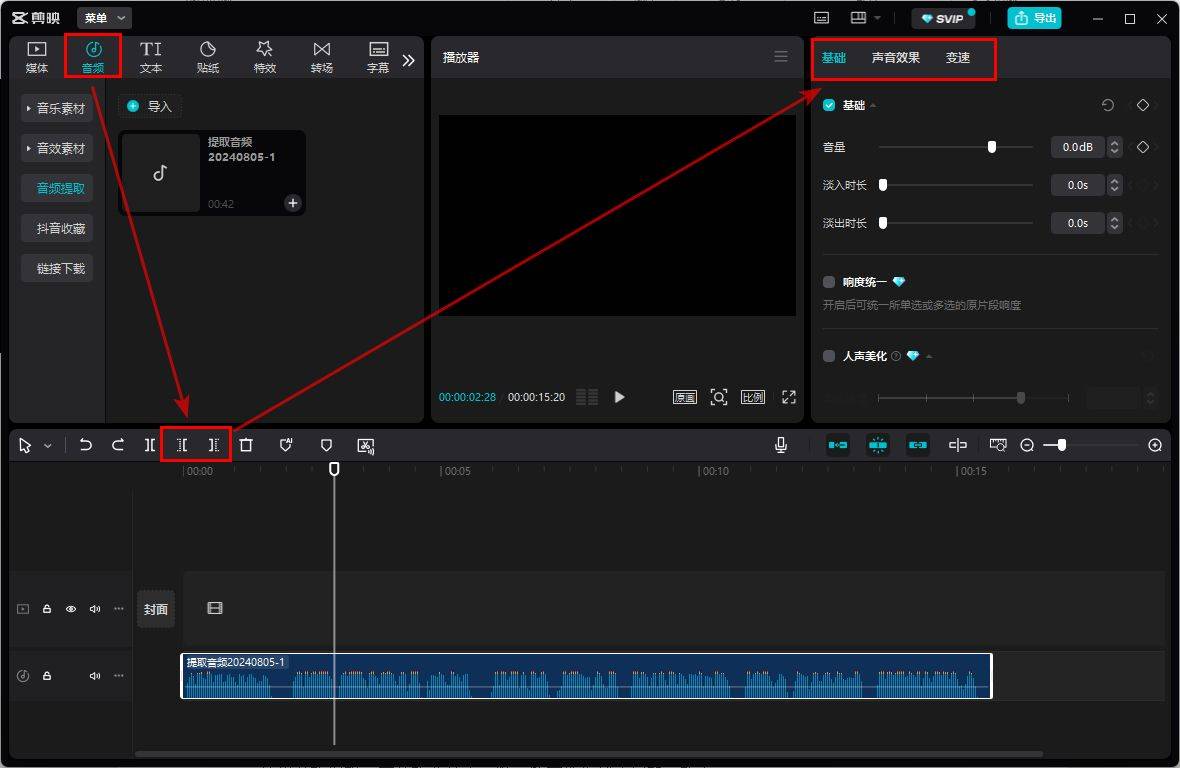Zoom out the timeline
Image resolution: width=1180 pixels, height=768 pixels.
pos(1026,445)
